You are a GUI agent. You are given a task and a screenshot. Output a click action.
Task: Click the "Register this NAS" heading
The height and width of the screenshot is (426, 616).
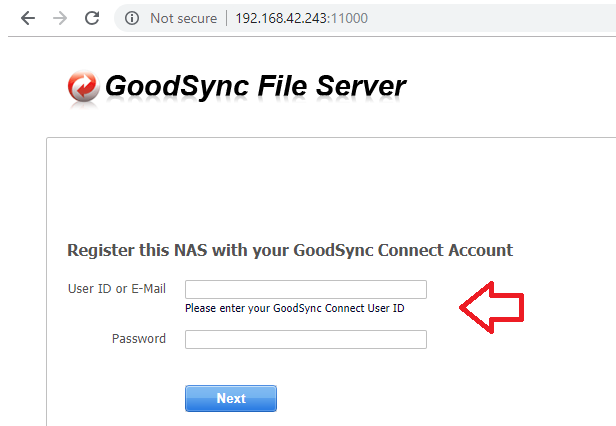point(289,250)
